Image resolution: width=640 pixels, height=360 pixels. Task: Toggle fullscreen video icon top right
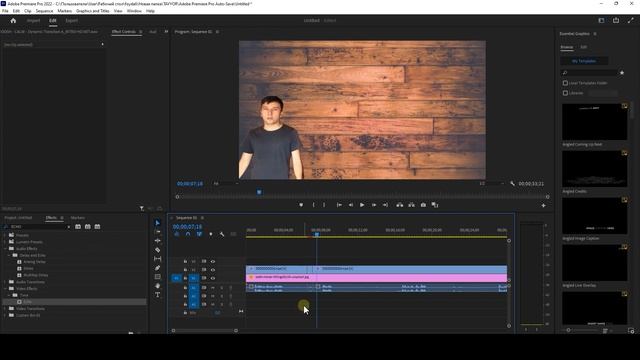631,20
